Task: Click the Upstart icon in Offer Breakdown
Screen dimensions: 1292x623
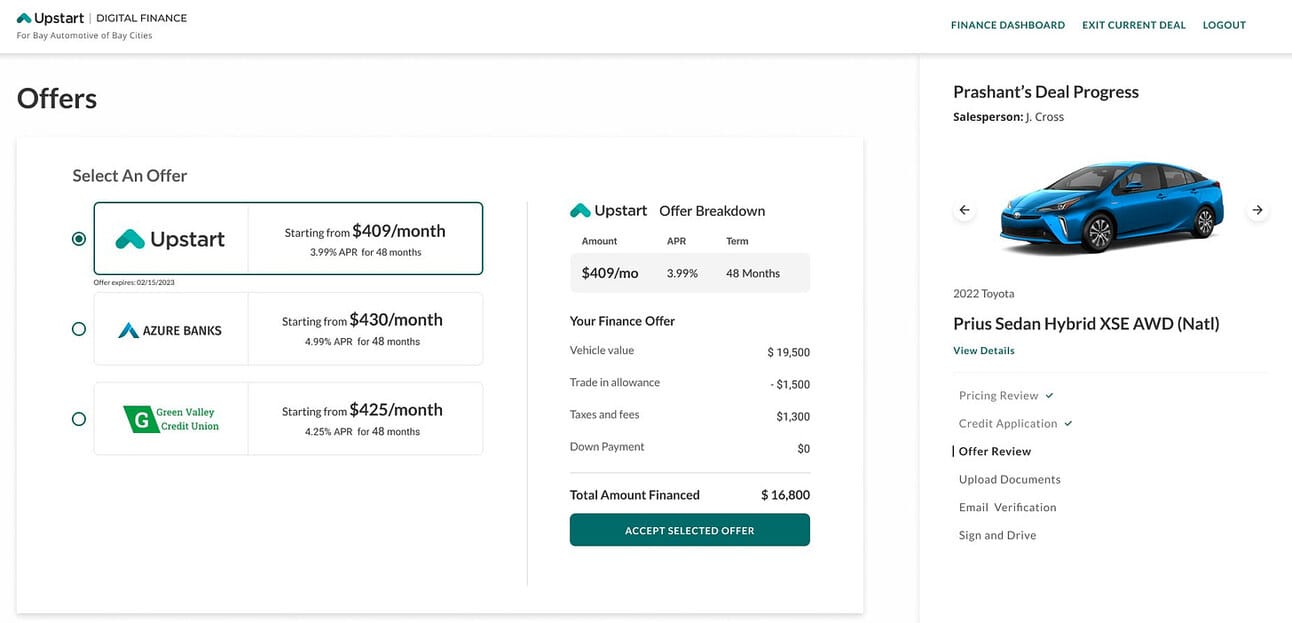Action: point(580,211)
